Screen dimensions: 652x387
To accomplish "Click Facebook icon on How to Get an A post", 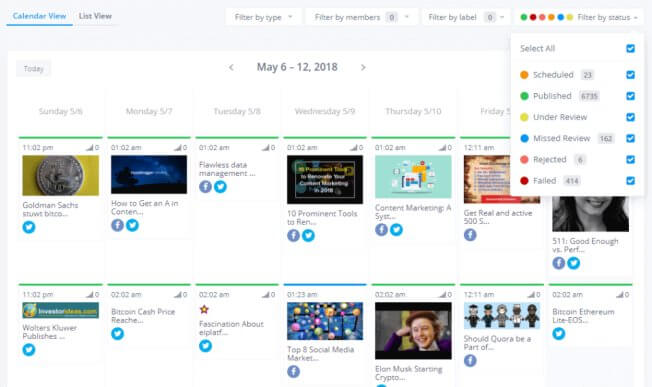I will click(x=117, y=225).
